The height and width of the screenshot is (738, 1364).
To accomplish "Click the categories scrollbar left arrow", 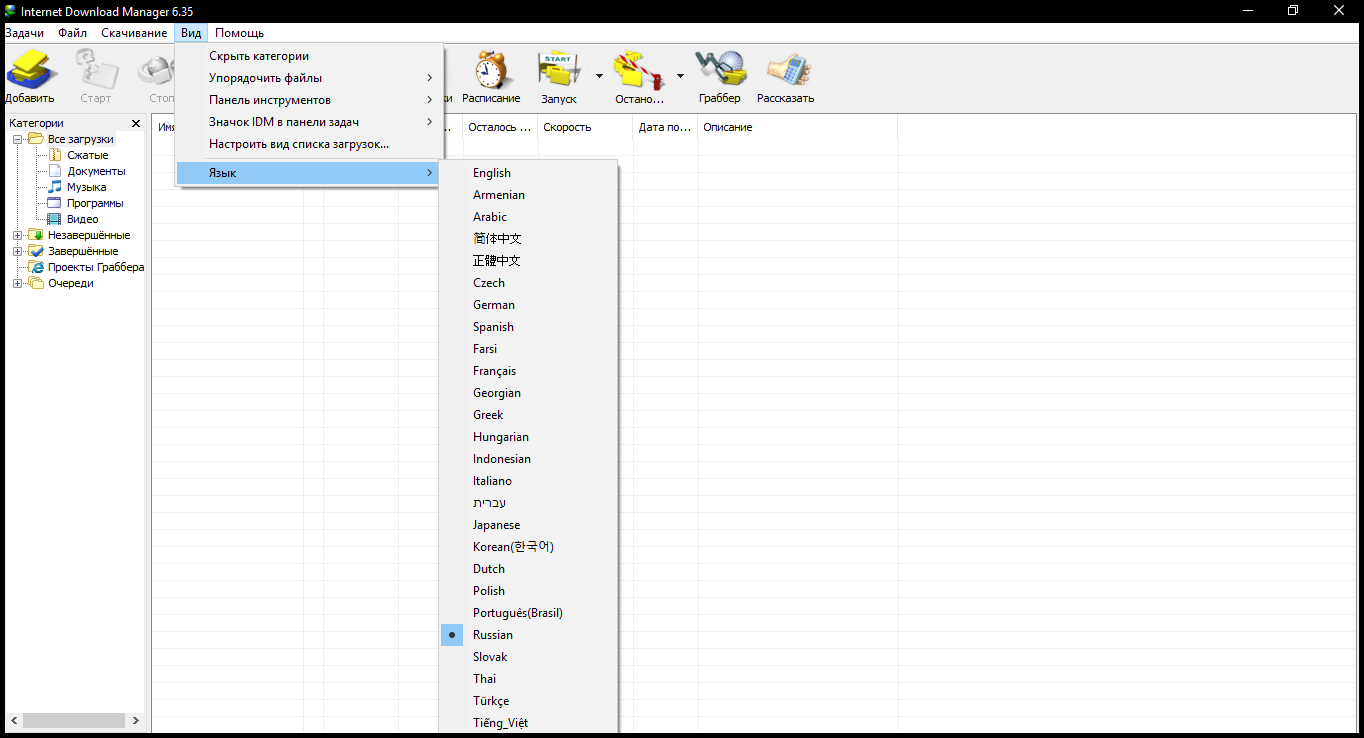I will (x=14, y=720).
